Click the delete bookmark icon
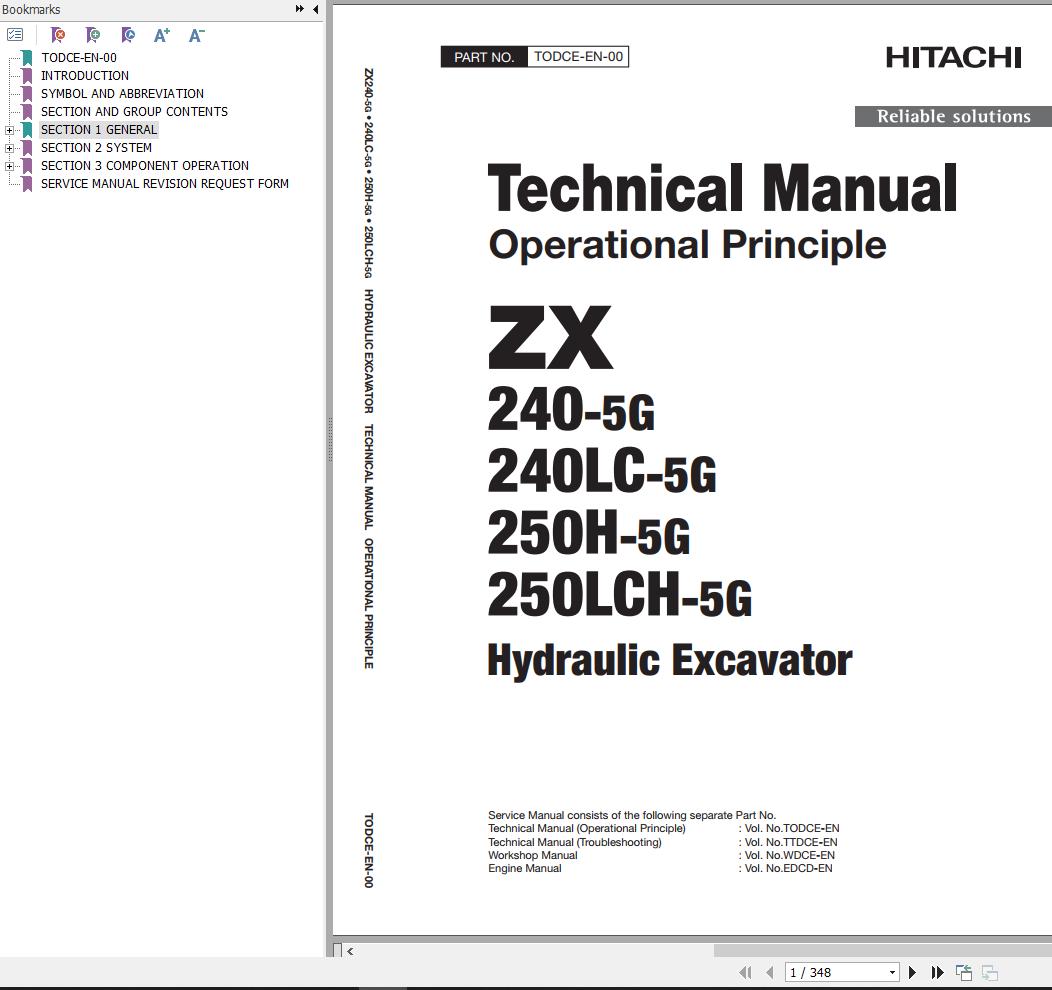Image resolution: width=1052 pixels, height=990 pixels. point(58,35)
